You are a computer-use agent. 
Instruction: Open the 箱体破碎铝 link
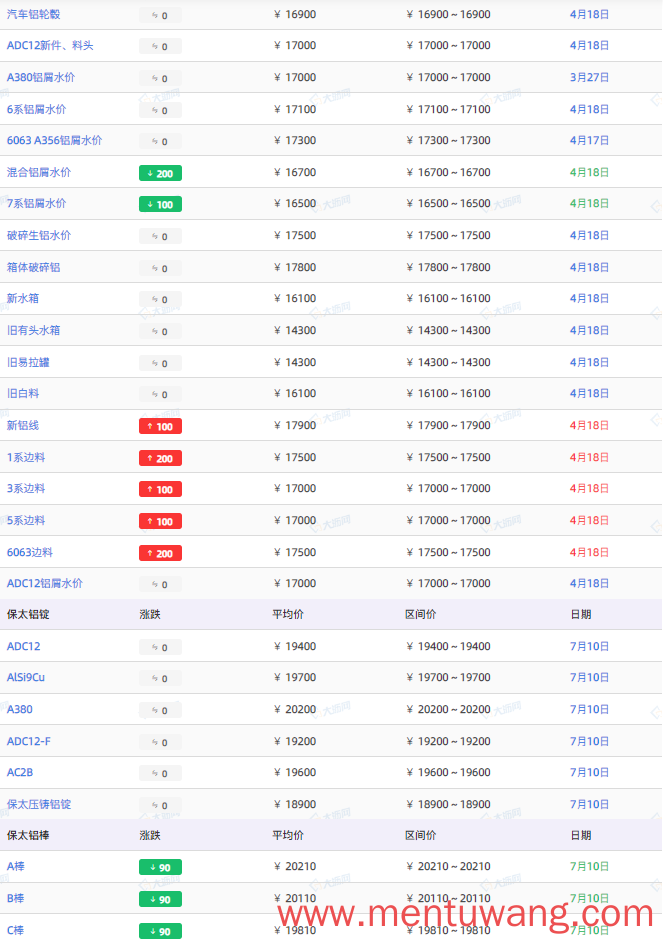click(x=33, y=267)
